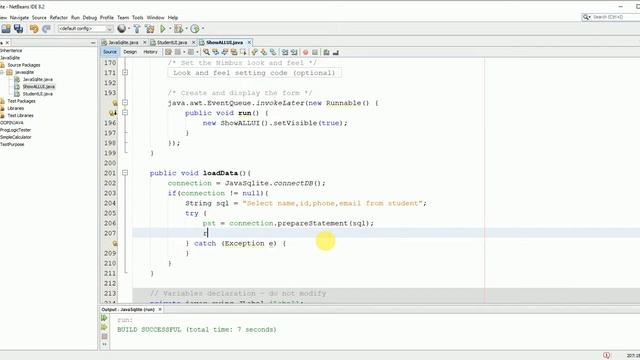Click the Shift Line Right icon

[x=294, y=52]
